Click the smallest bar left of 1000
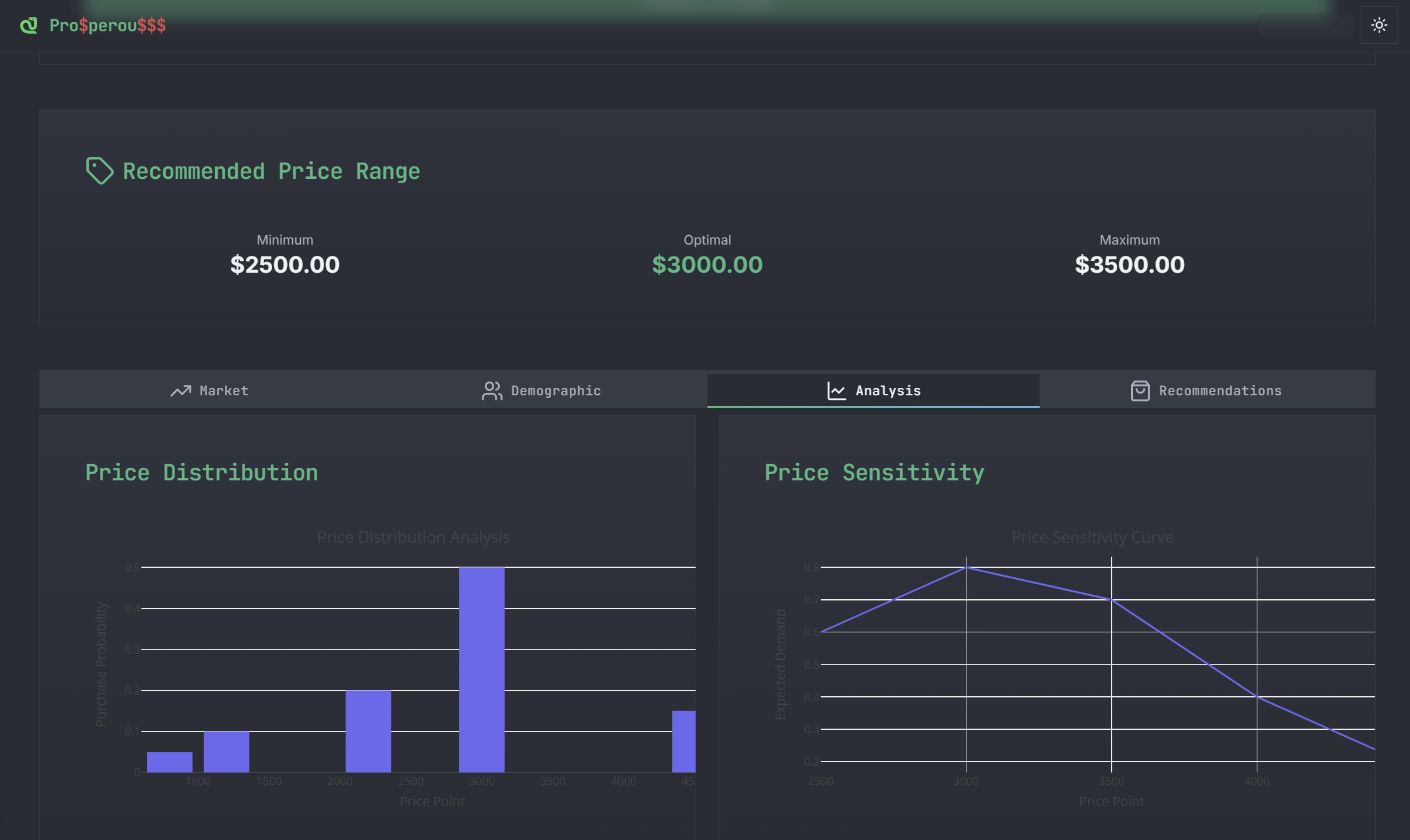1410x840 pixels. click(x=170, y=762)
